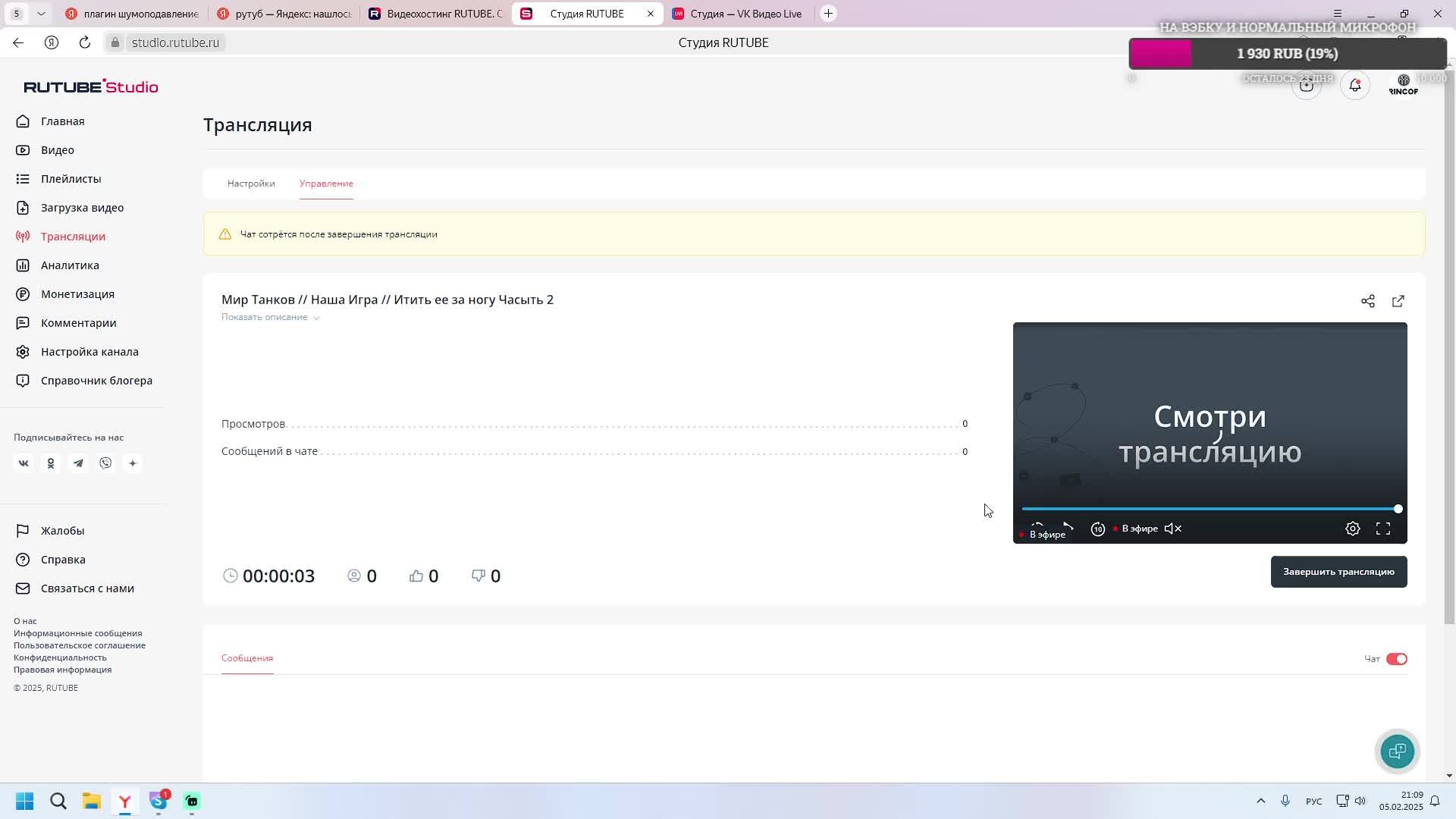Click Завершить трансляцию button
Image resolution: width=1456 pixels, height=819 pixels.
[x=1338, y=572]
